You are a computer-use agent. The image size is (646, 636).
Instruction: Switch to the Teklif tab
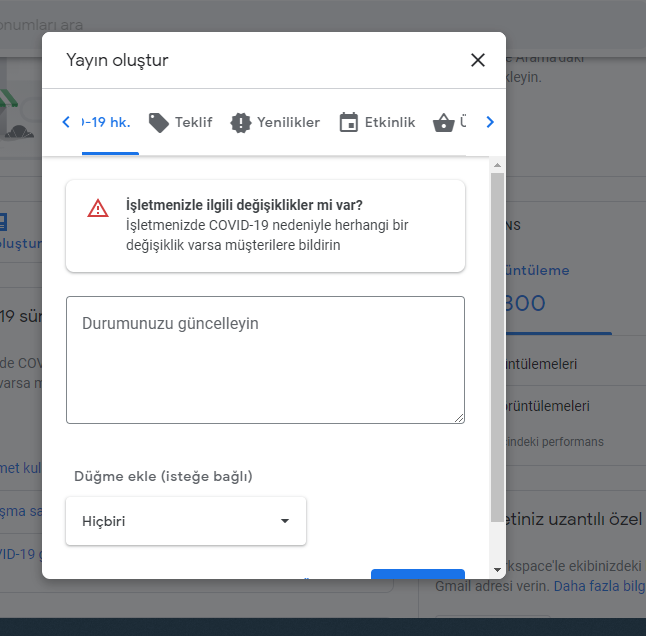pos(180,122)
